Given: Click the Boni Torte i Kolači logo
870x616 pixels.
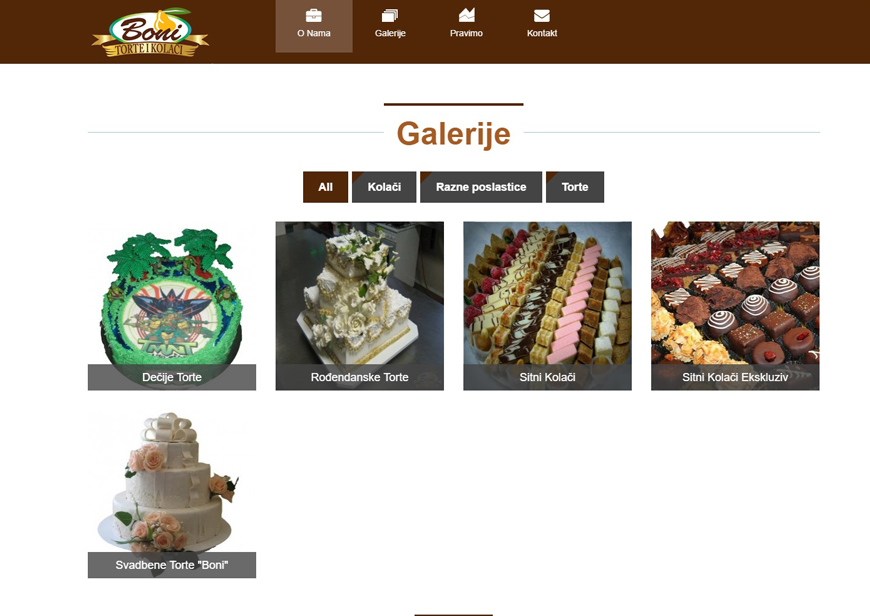Looking at the screenshot, I should click(150, 32).
